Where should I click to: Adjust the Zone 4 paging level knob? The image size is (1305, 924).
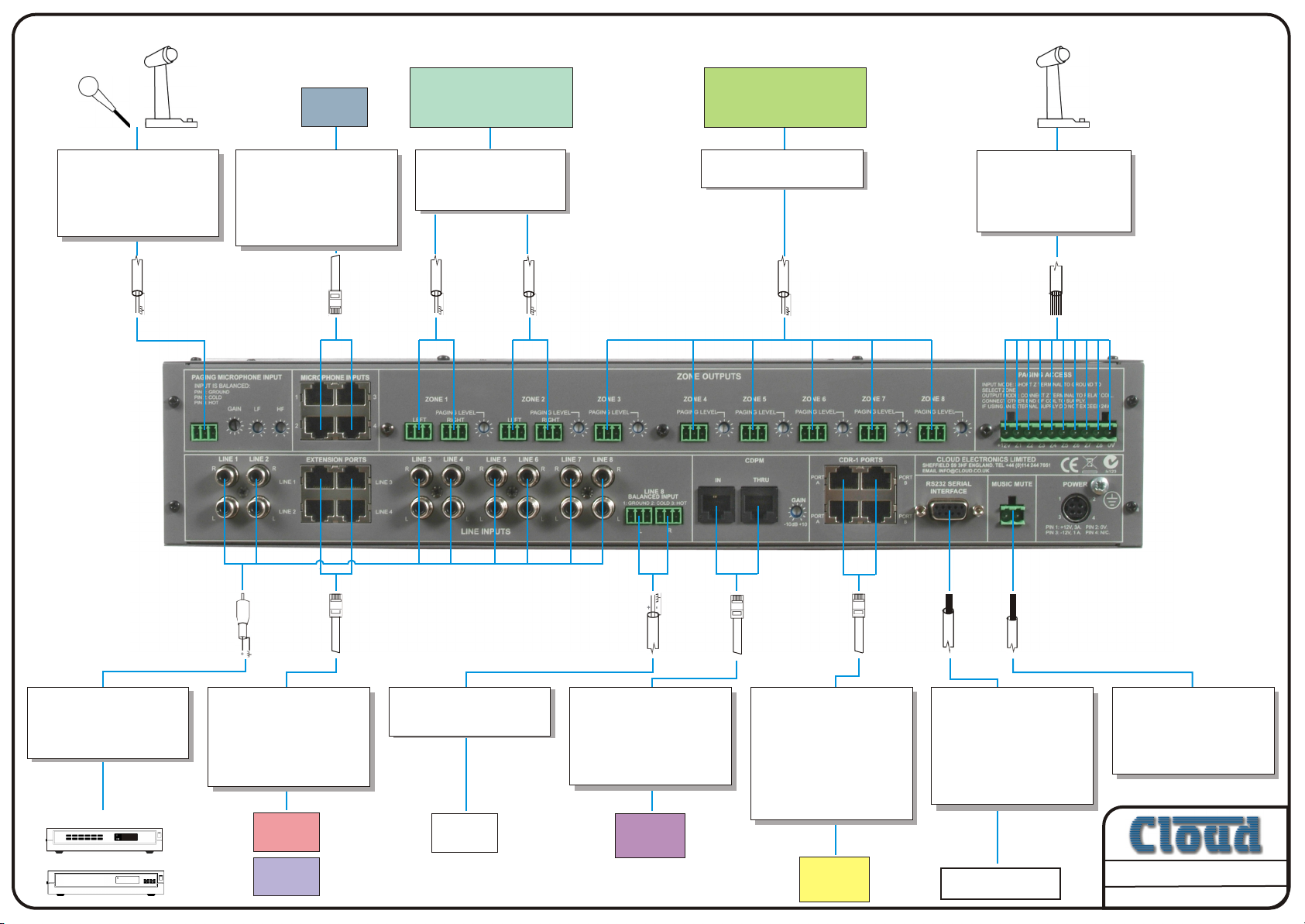point(723,428)
